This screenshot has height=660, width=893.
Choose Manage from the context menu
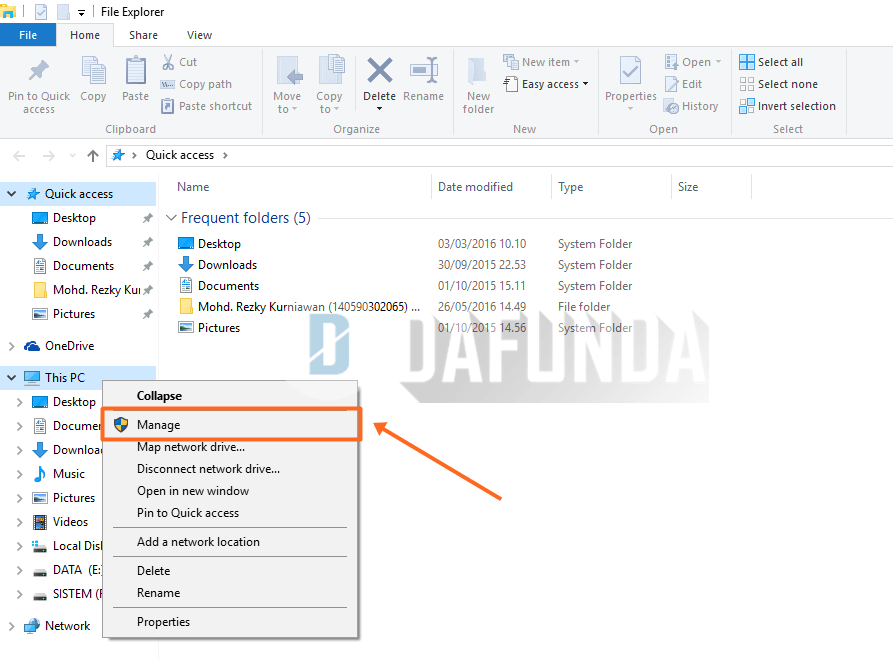(x=159, y=425)
